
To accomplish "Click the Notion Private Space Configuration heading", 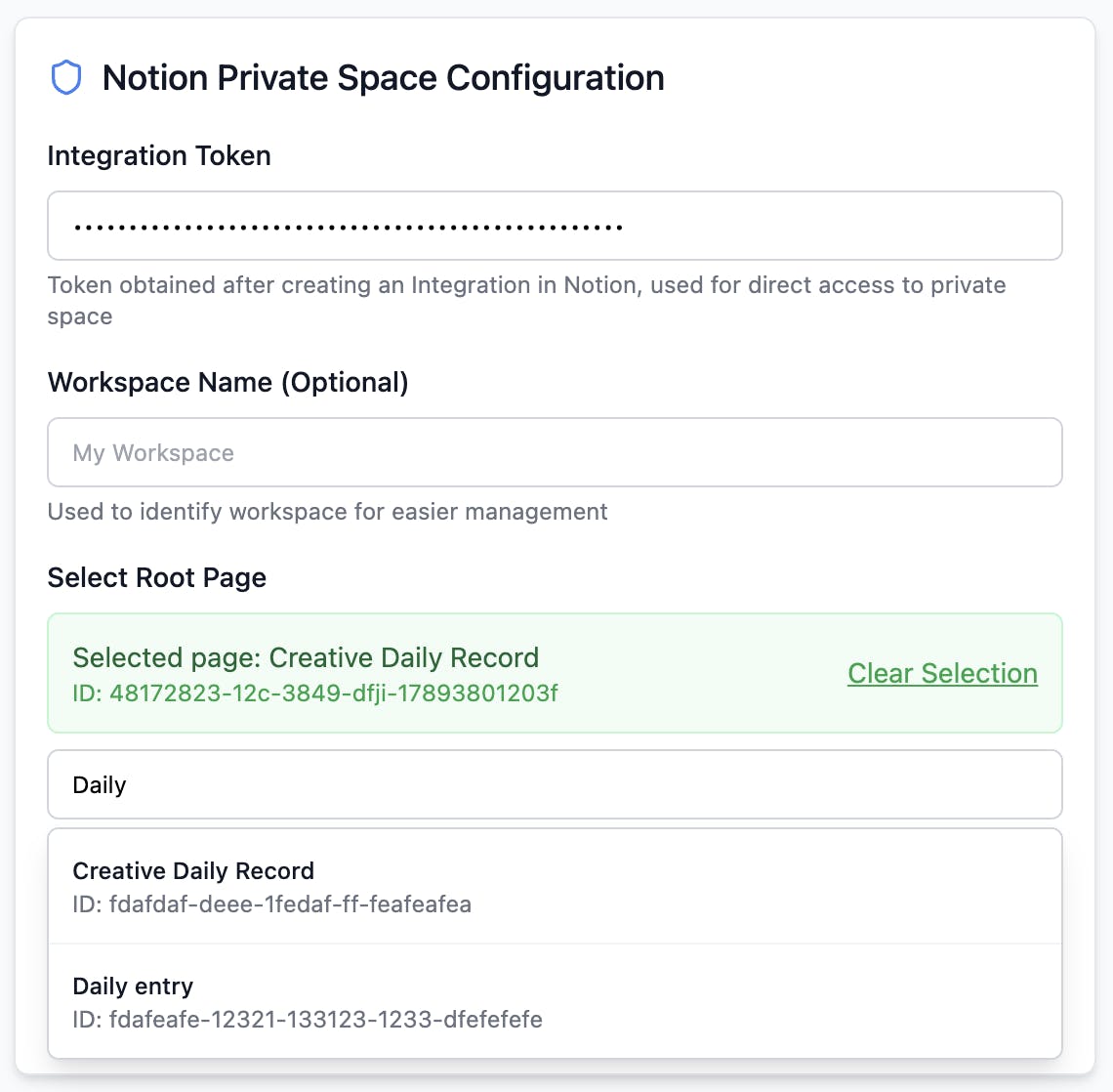I will (x=383, y=78).
